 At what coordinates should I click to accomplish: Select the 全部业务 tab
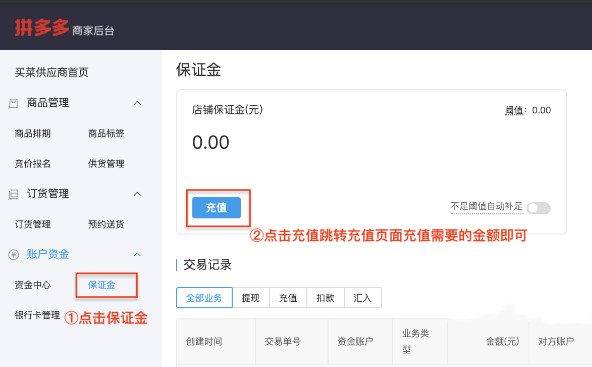pos(204,298)
